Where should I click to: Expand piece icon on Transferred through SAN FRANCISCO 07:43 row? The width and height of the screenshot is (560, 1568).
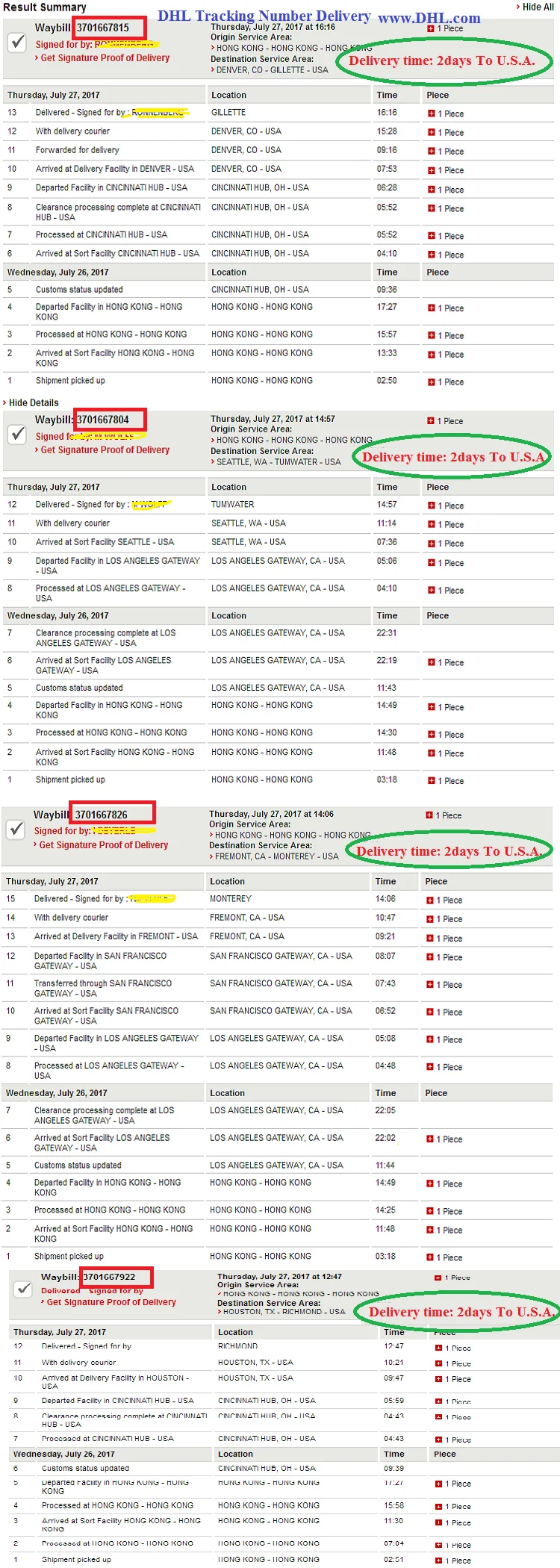point(429,984)
